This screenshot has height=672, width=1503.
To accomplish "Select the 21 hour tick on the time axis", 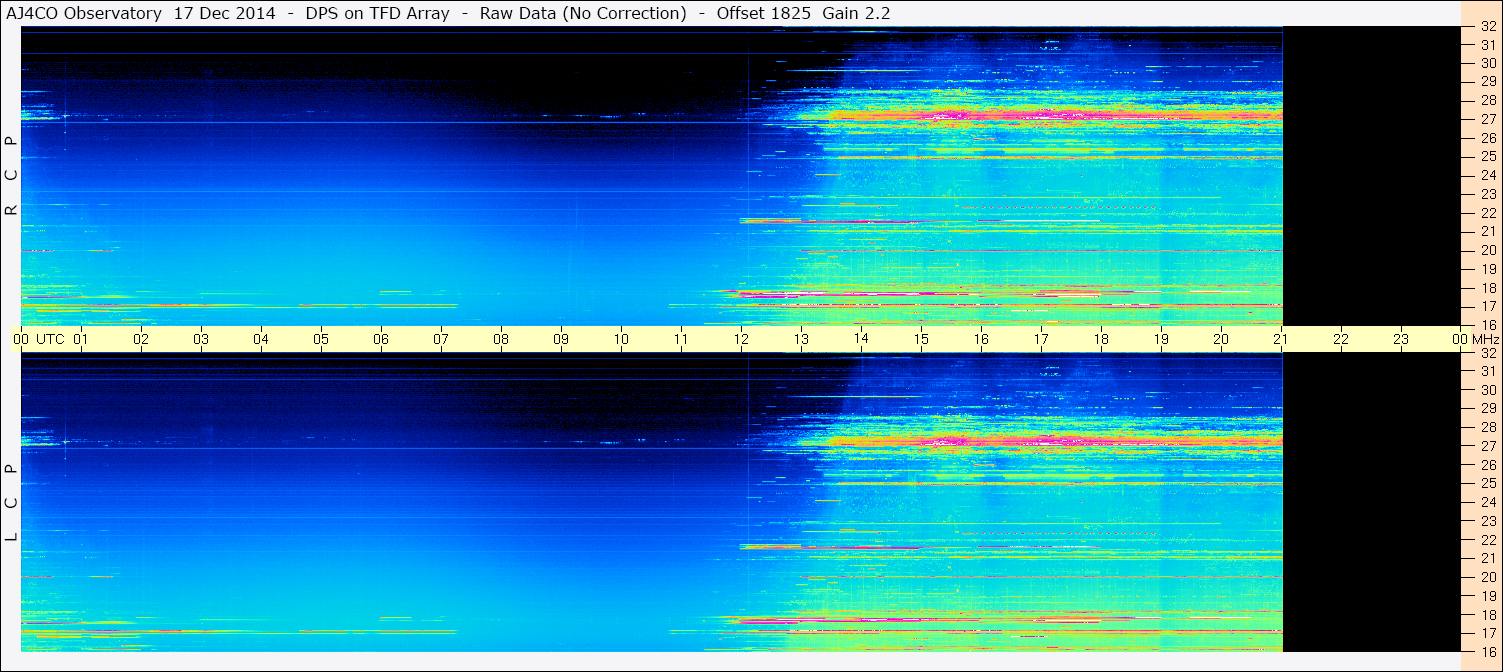I will pyautogui.click(x=1281, y=339).
